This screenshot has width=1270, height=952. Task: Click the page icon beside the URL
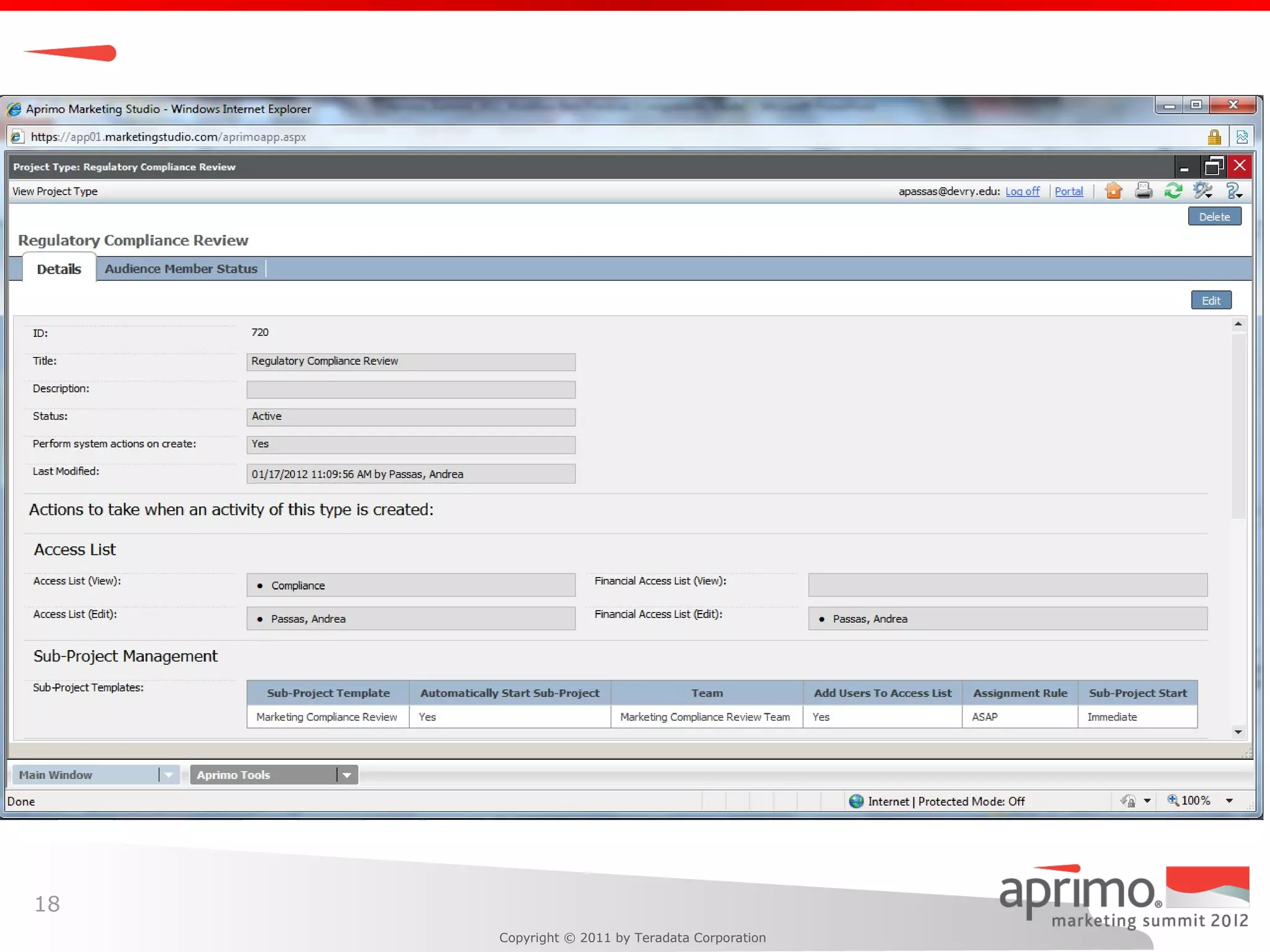(x=17, y=137)
